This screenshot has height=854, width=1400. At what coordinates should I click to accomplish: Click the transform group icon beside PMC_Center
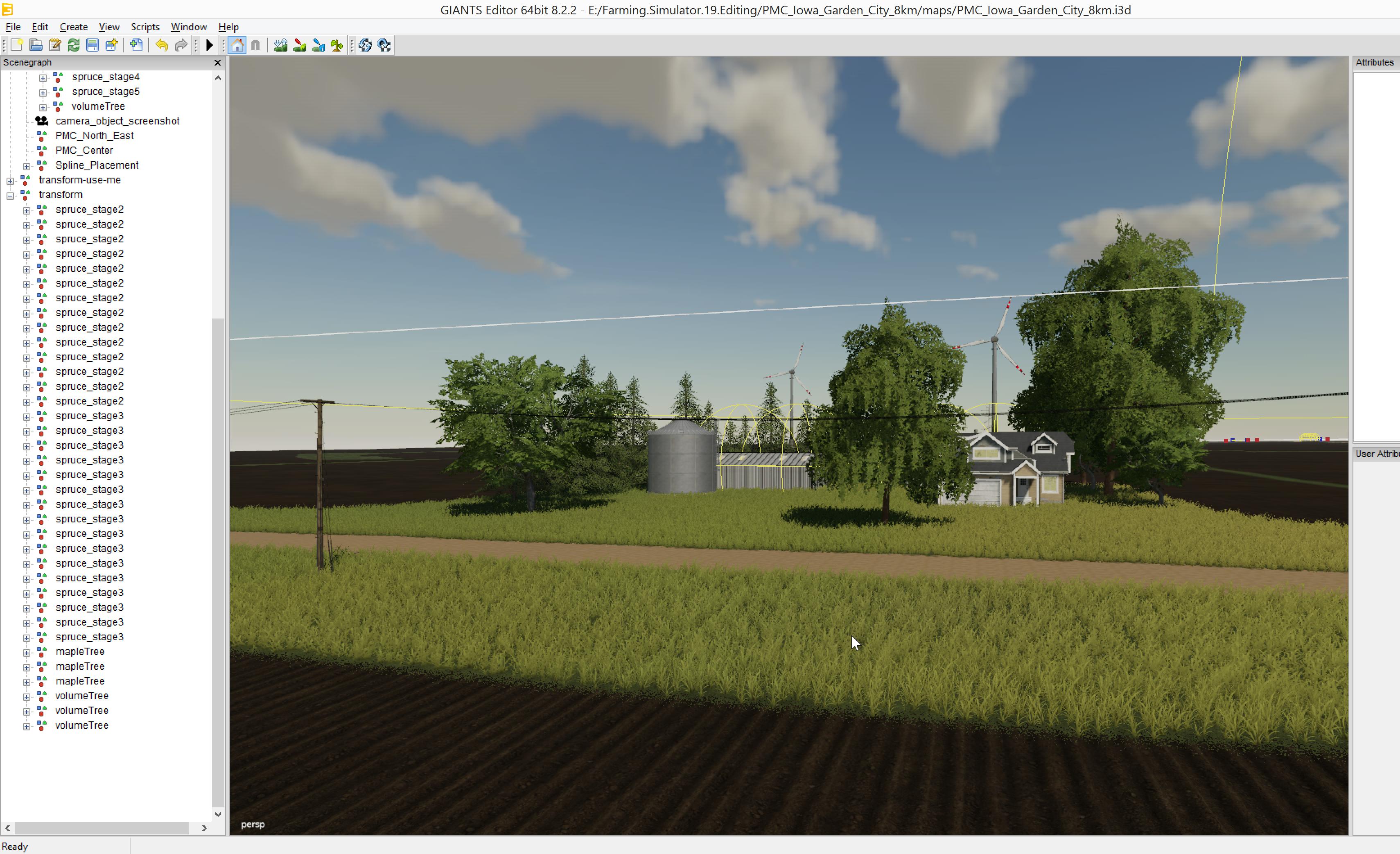click(41, 151)
